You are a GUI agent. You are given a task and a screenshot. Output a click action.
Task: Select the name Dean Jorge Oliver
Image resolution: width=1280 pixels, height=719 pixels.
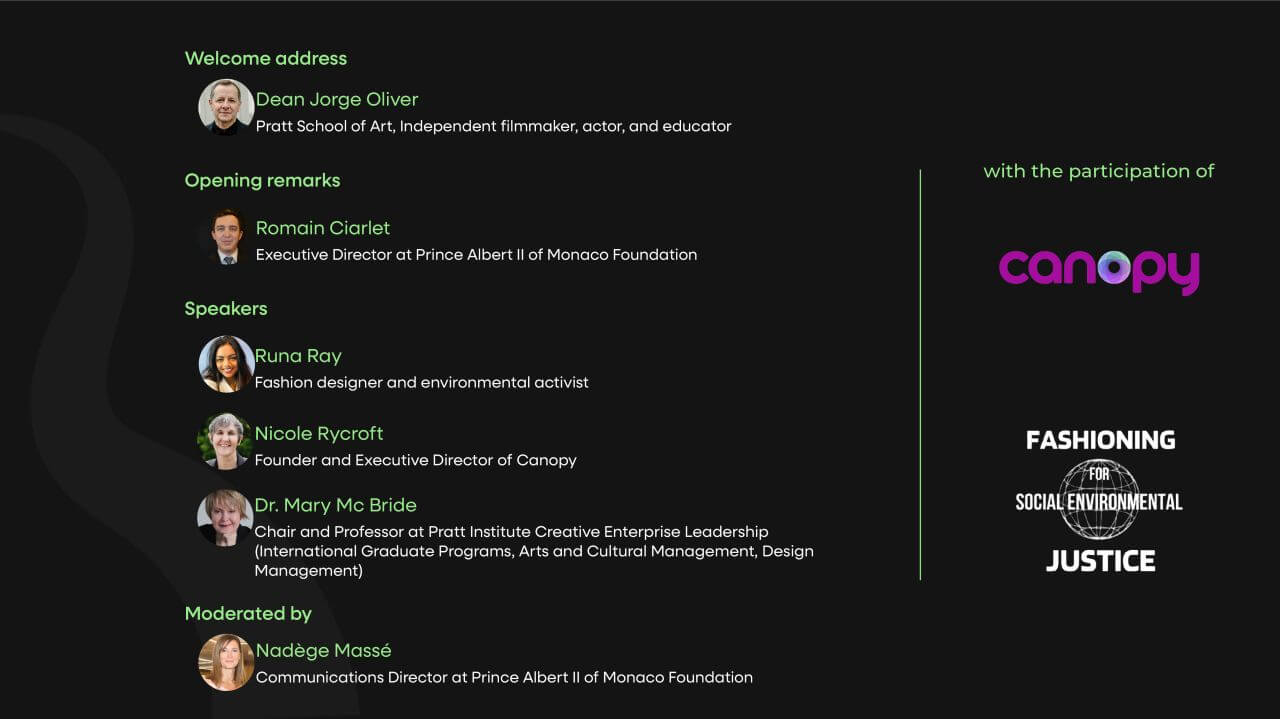337,99
